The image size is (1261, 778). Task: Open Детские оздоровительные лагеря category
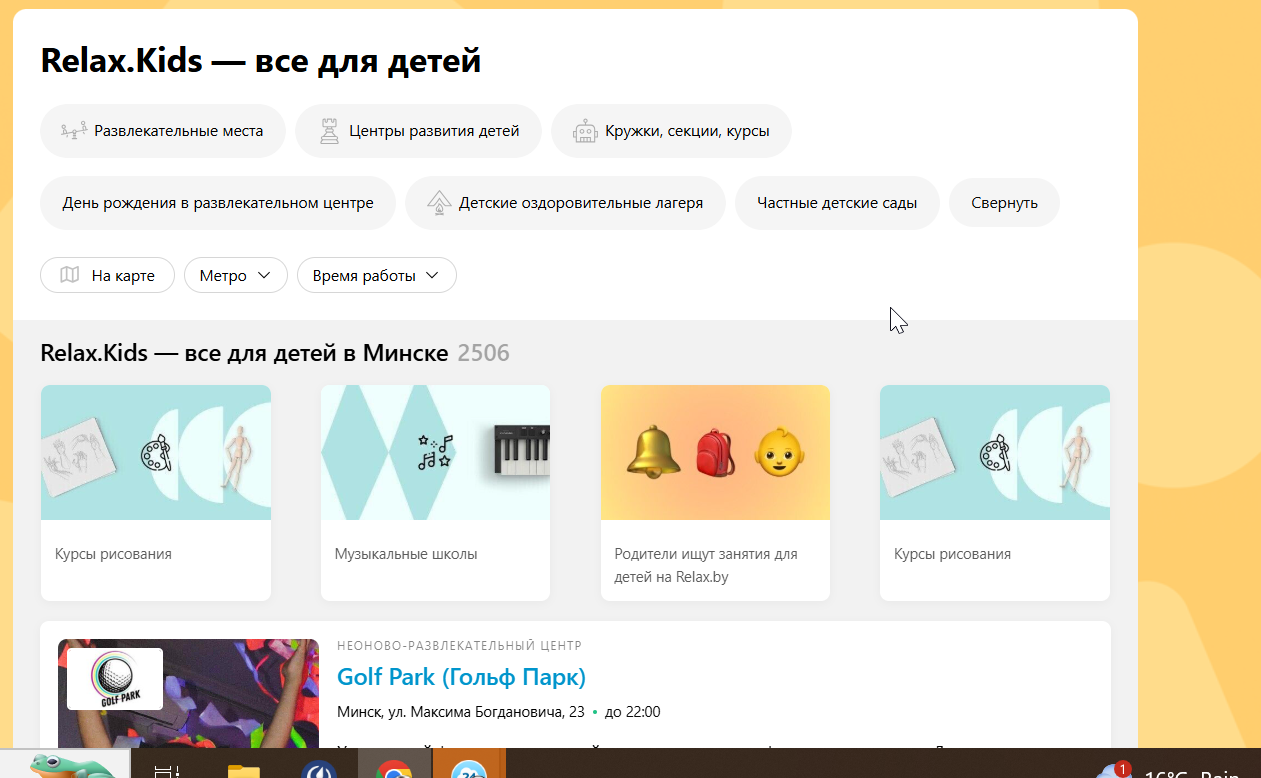(565, 203)
